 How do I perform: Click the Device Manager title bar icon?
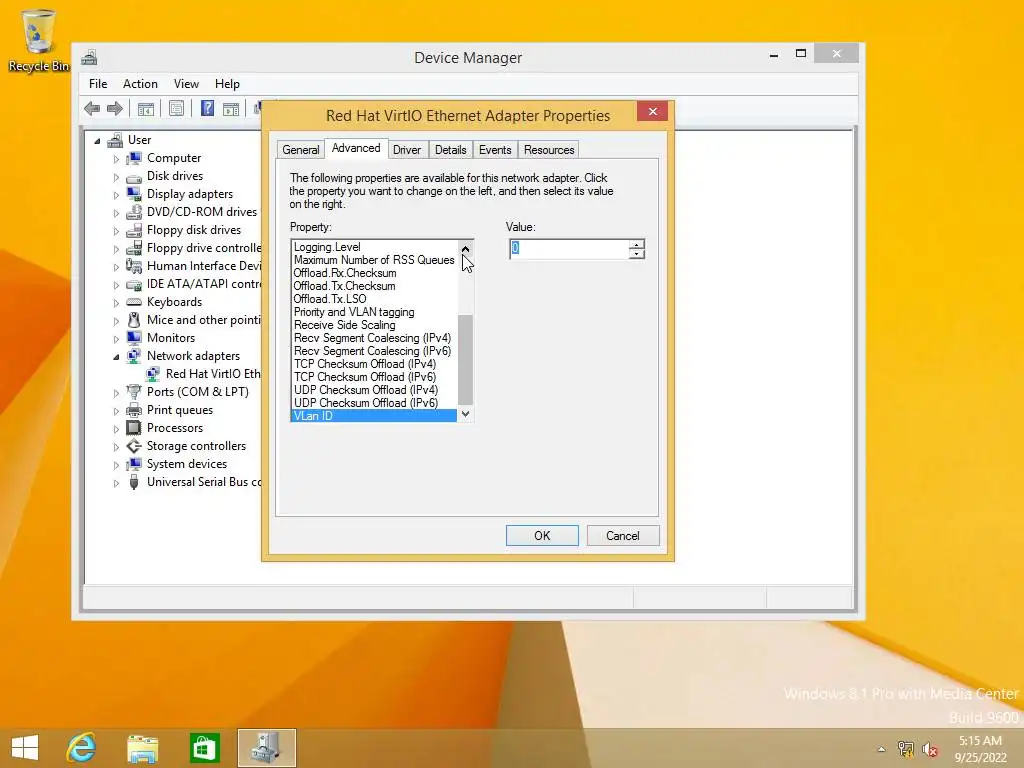[89, 57]
